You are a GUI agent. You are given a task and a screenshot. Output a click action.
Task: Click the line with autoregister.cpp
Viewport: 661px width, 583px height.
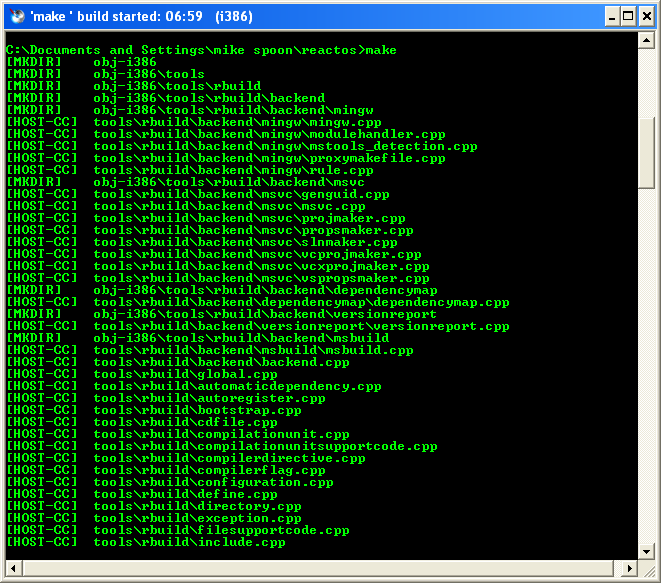pos(166,398)
